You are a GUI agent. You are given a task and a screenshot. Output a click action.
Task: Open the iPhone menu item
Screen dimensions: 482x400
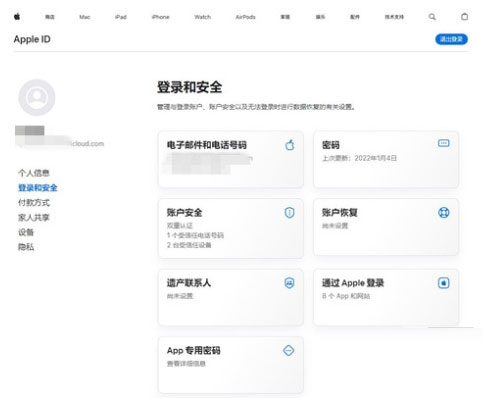[x=160, y=17]
